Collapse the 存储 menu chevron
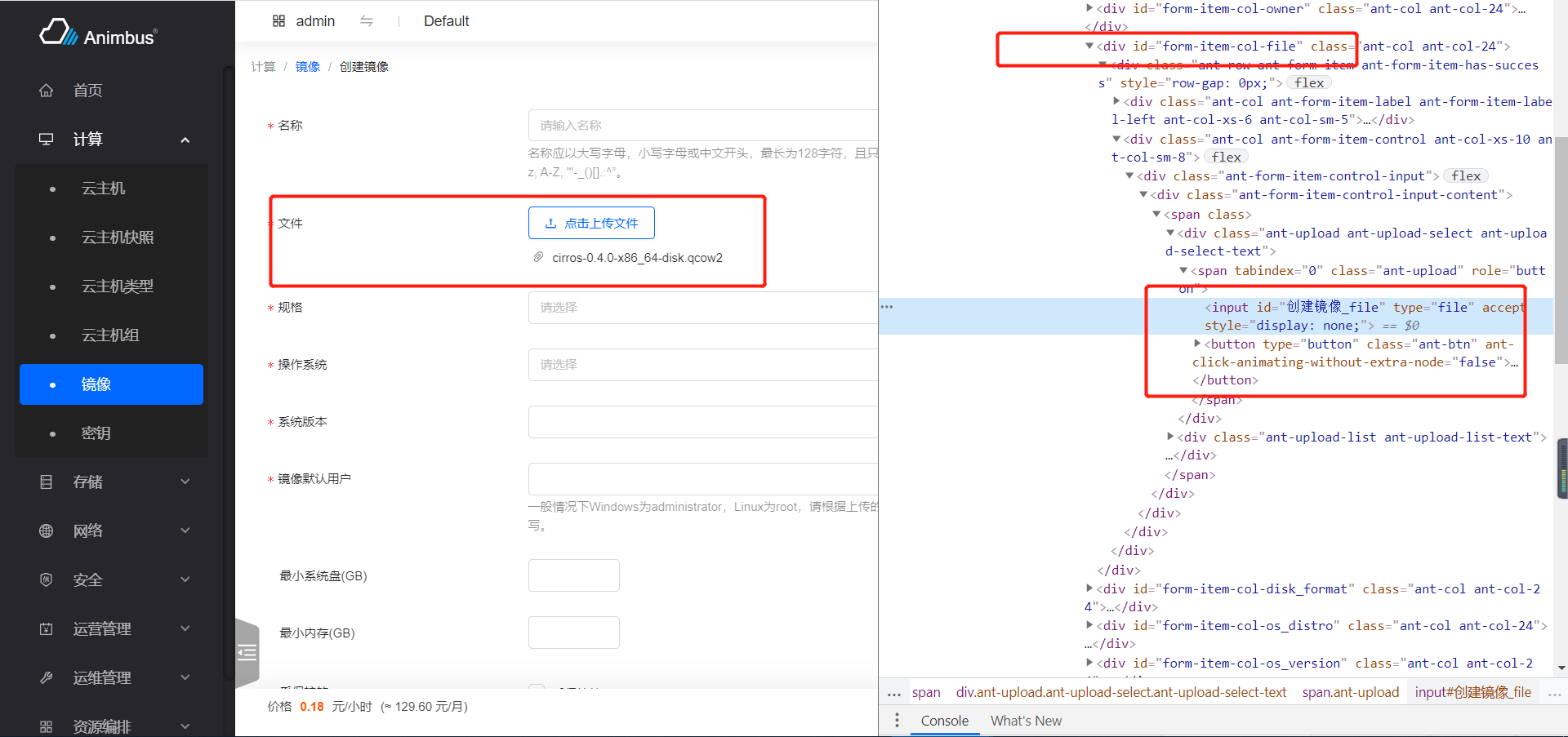This screenshot has height=737, width=1568. coord(185,482)
